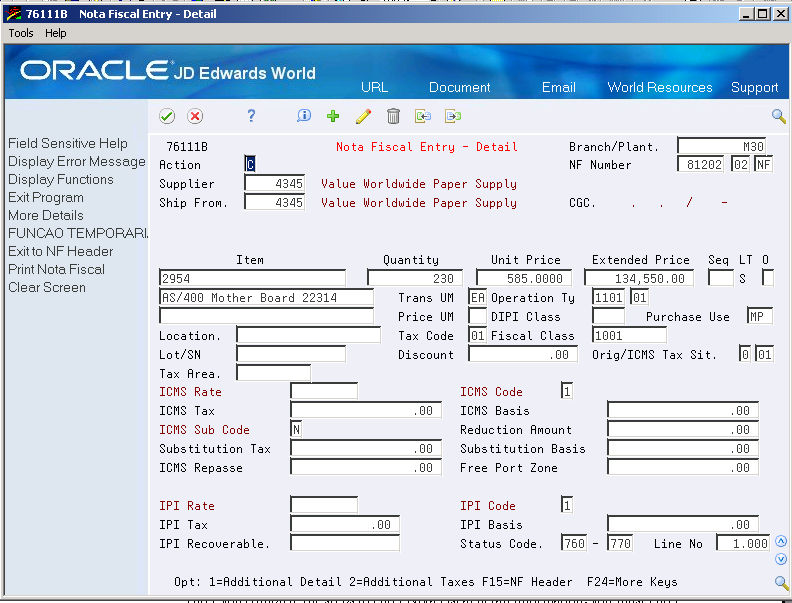792x603 pixels.
Task: Select Display Error Message in sidebar
Action: tap(77, 162)
